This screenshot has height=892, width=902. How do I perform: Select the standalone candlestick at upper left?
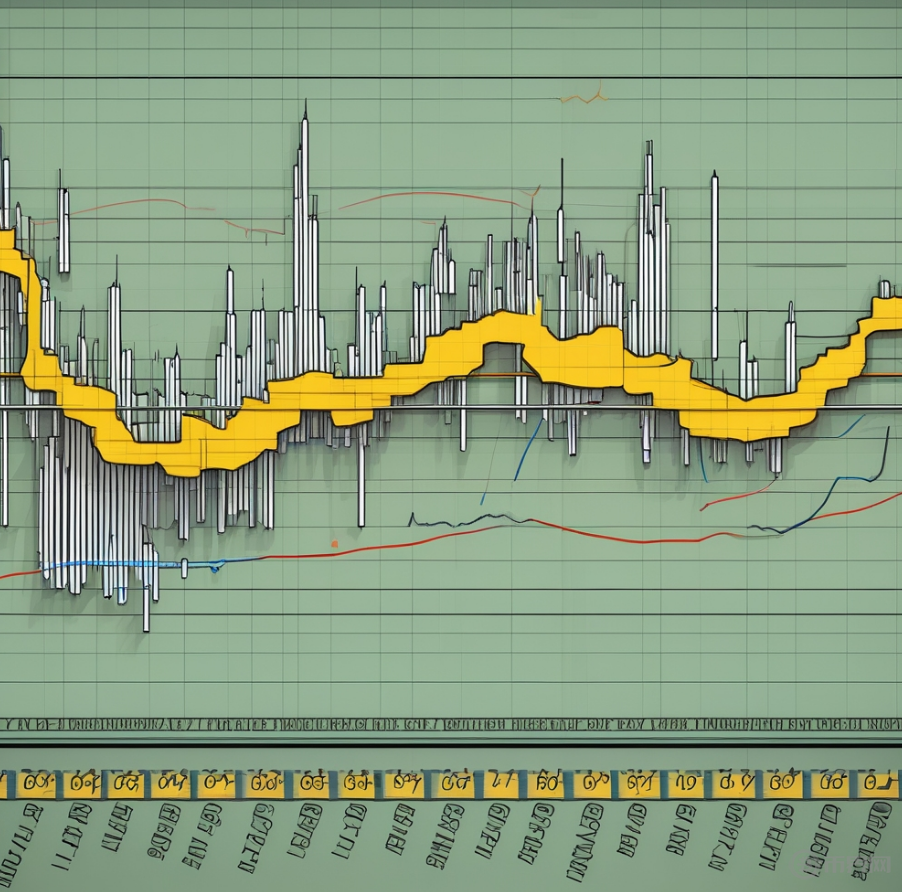(63, 230)
